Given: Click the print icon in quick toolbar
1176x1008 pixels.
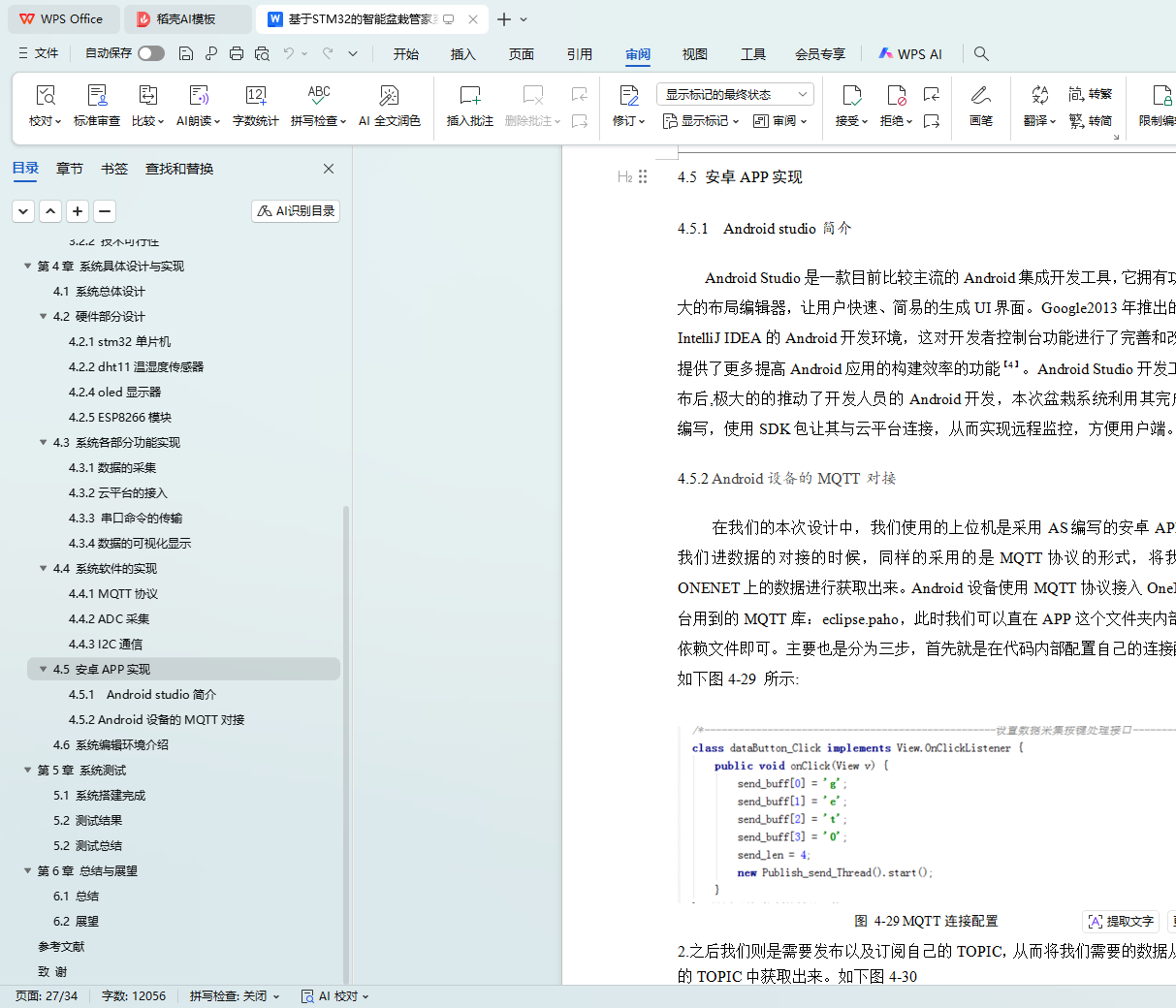Looking at the screenshot, I should 237,53.
